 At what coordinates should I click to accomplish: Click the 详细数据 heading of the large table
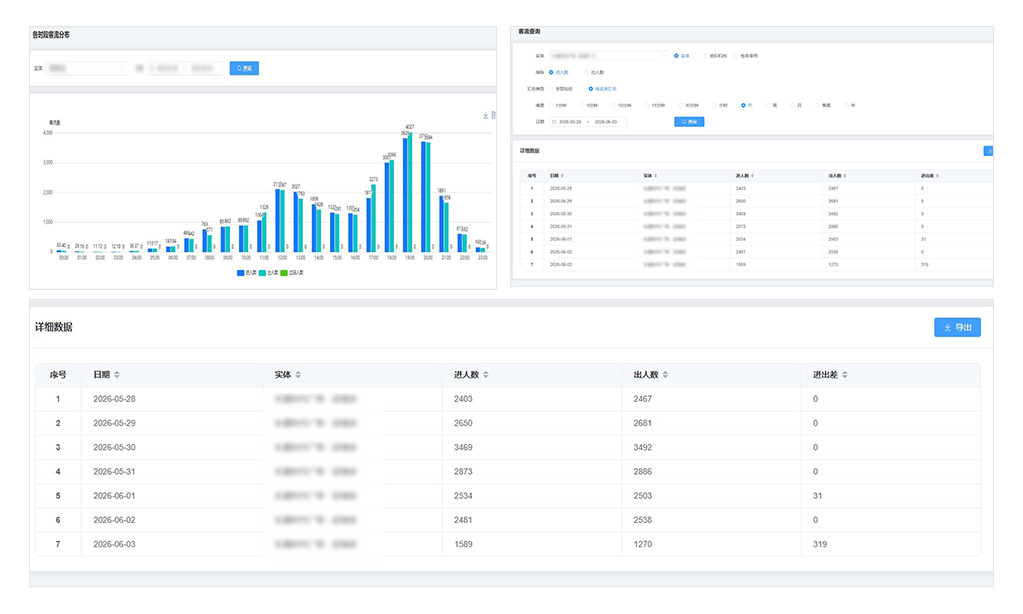tap(53, 327)
